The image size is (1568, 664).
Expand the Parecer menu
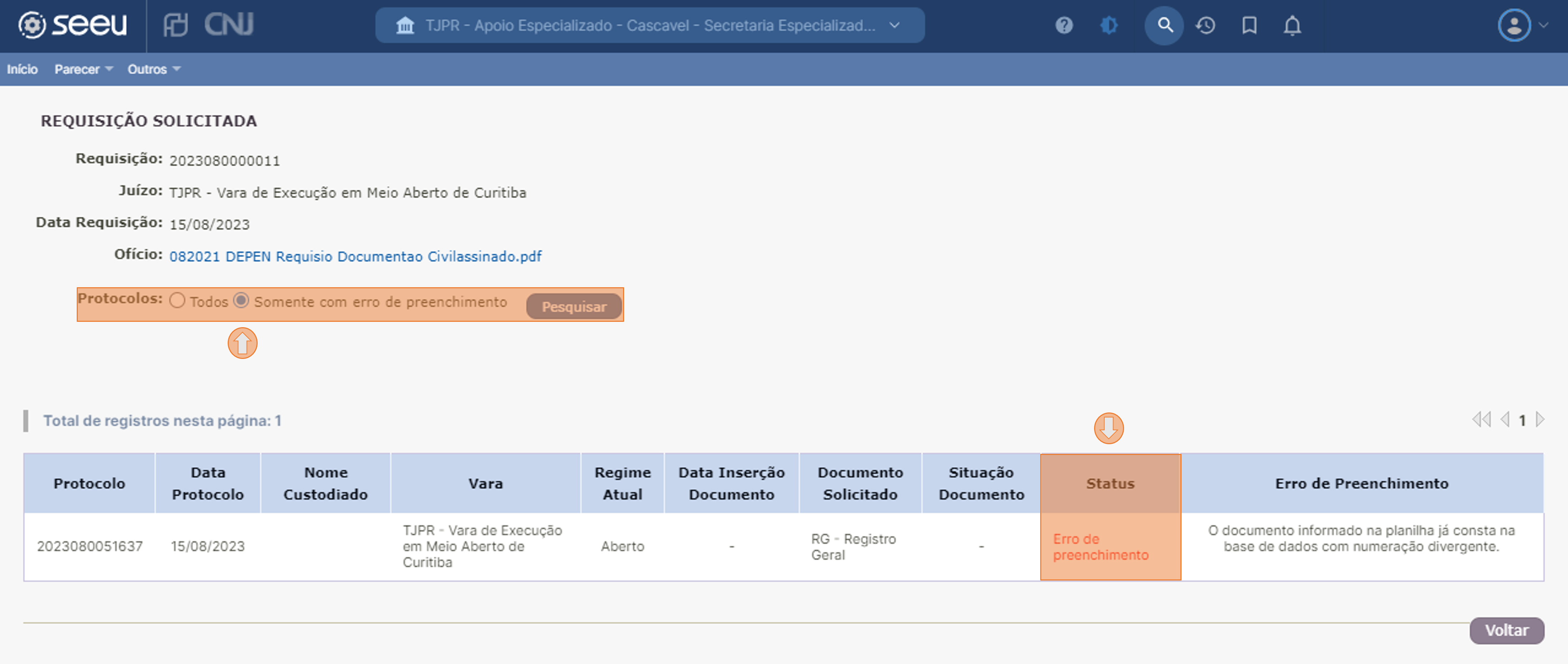84,69
